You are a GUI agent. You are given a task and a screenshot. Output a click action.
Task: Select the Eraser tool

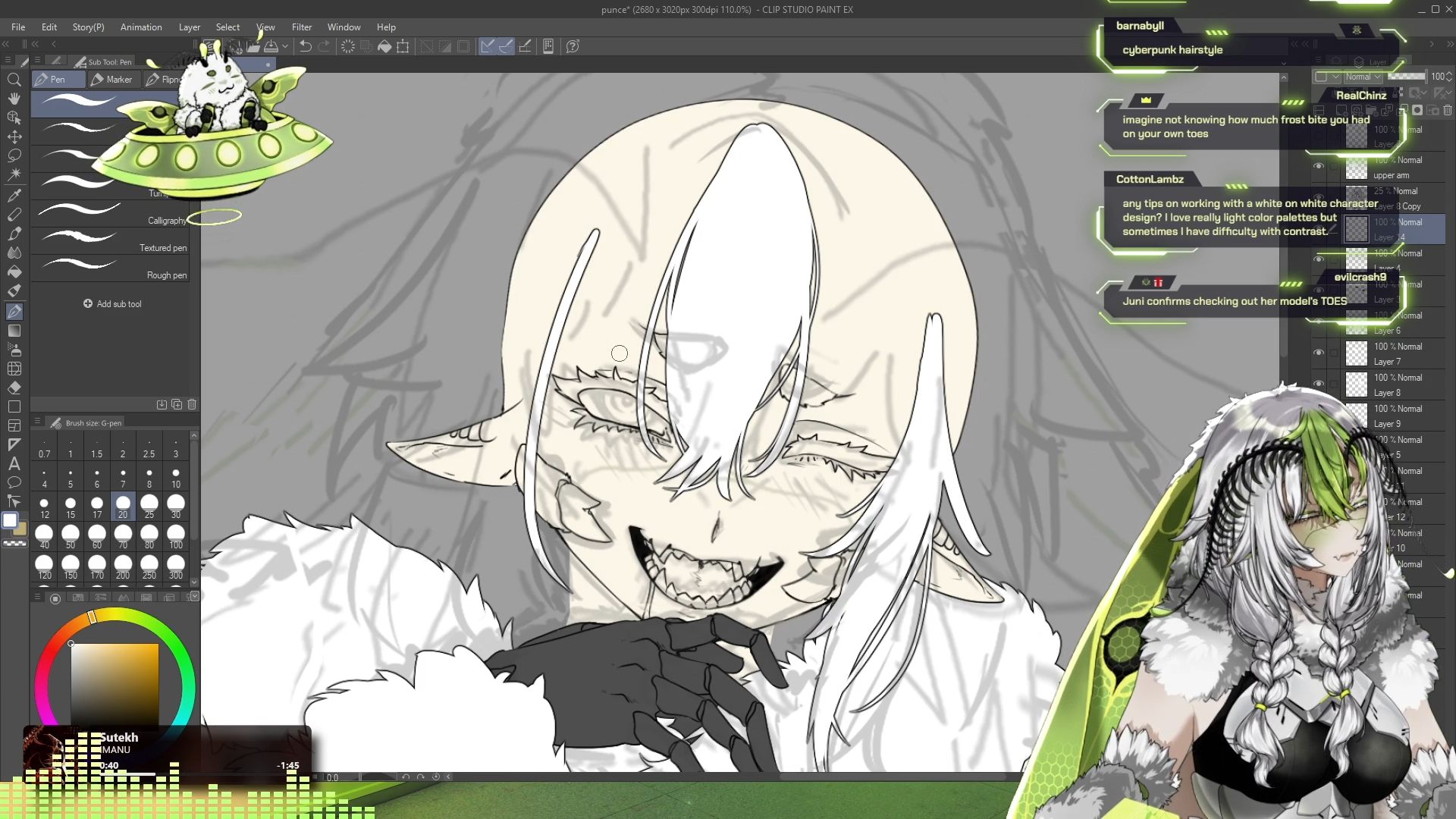(14, 388)
